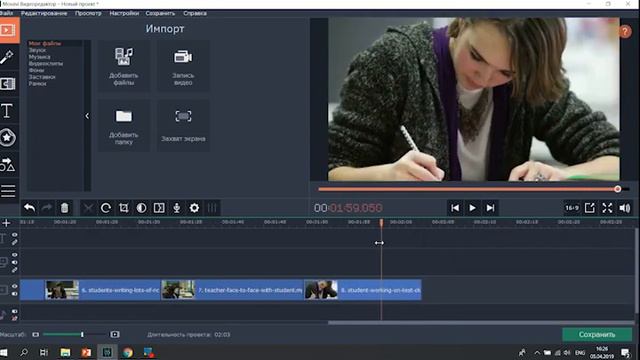Jump to the next frame
This screenshot has height=360, width=640.
tap(490, 208)
